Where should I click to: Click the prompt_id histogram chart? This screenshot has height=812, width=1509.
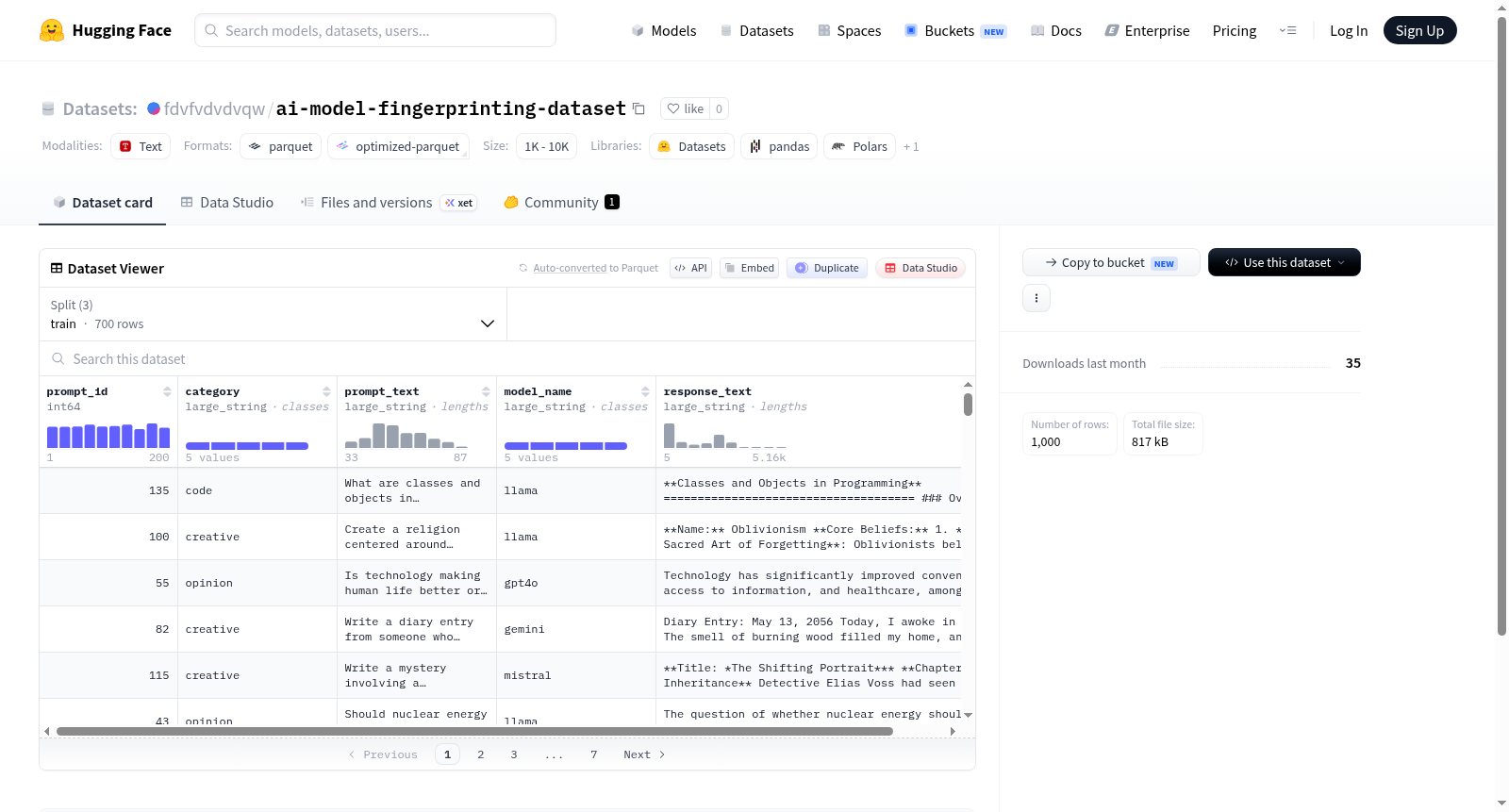[108, 435]
